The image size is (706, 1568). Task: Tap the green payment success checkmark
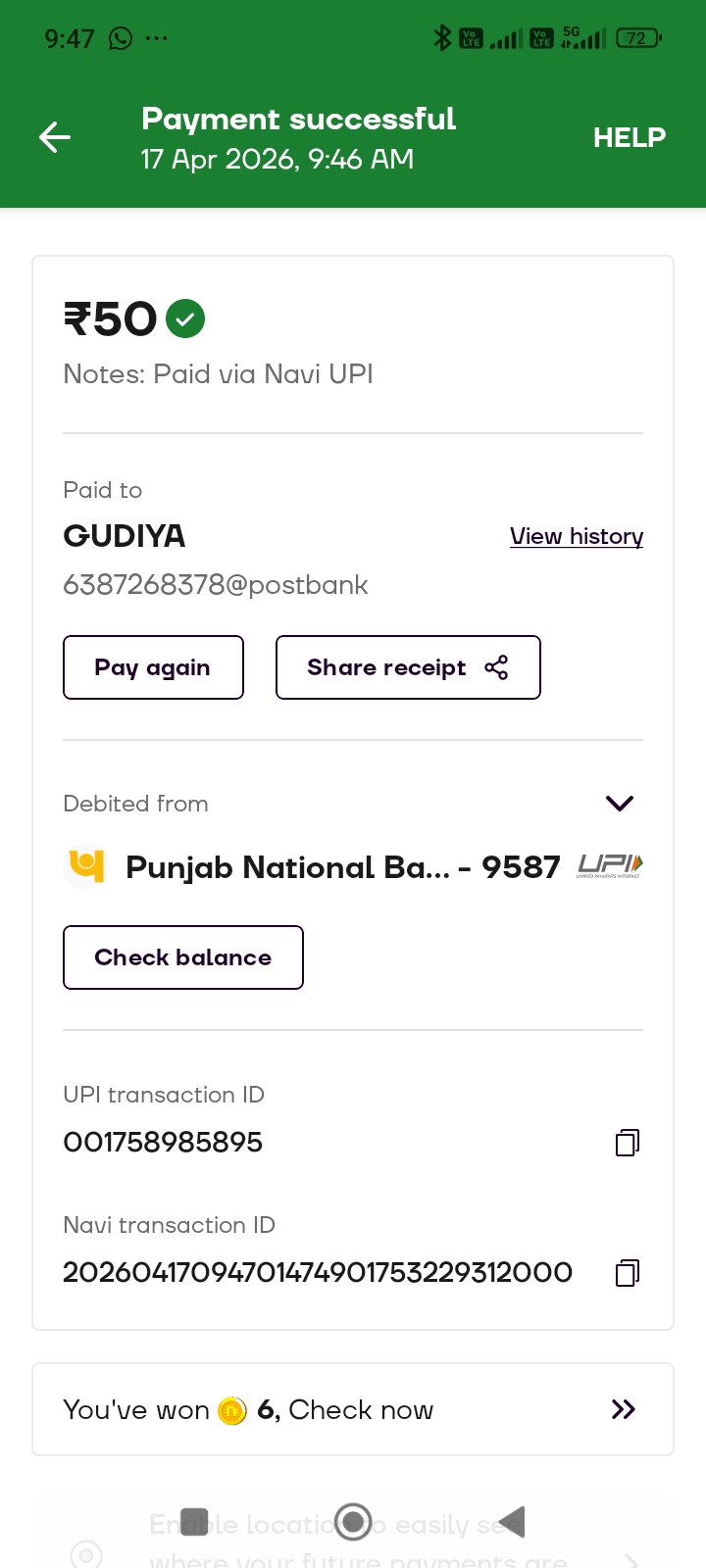[x=185, y=318]
